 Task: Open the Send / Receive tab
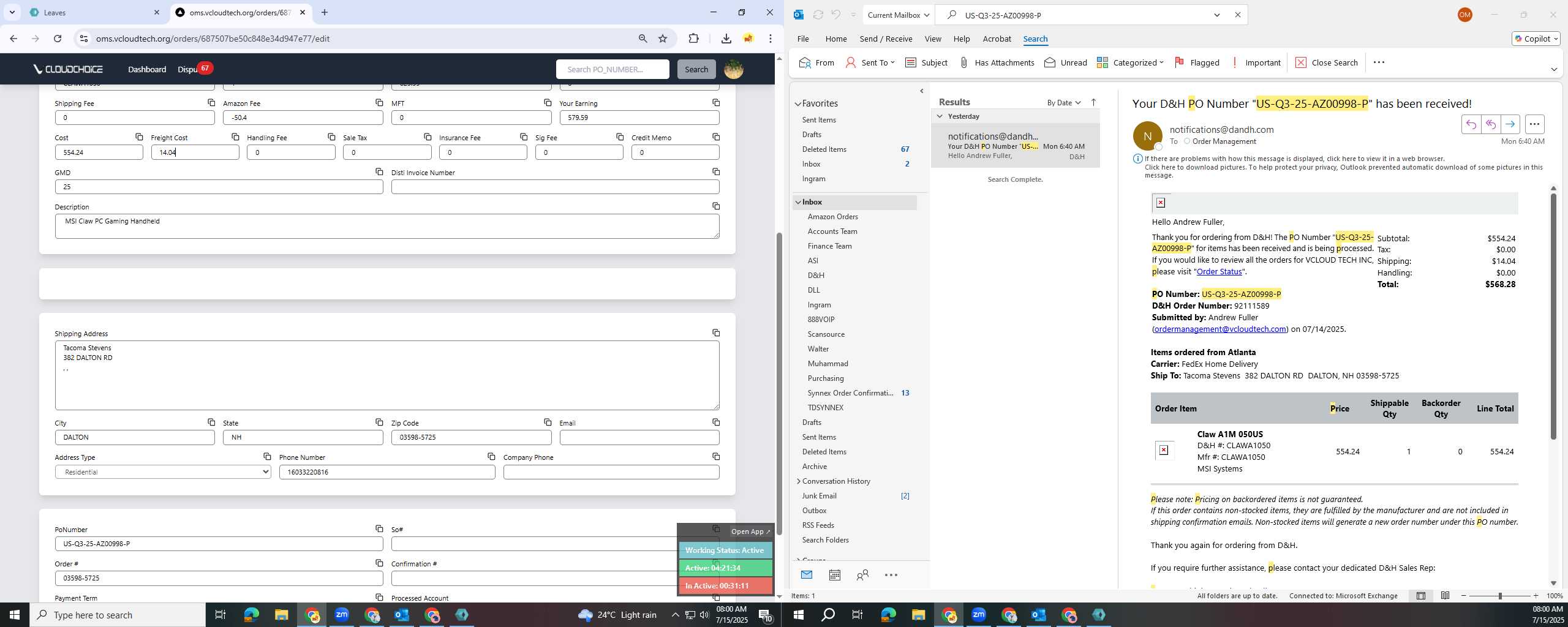(x=886, y=39)
